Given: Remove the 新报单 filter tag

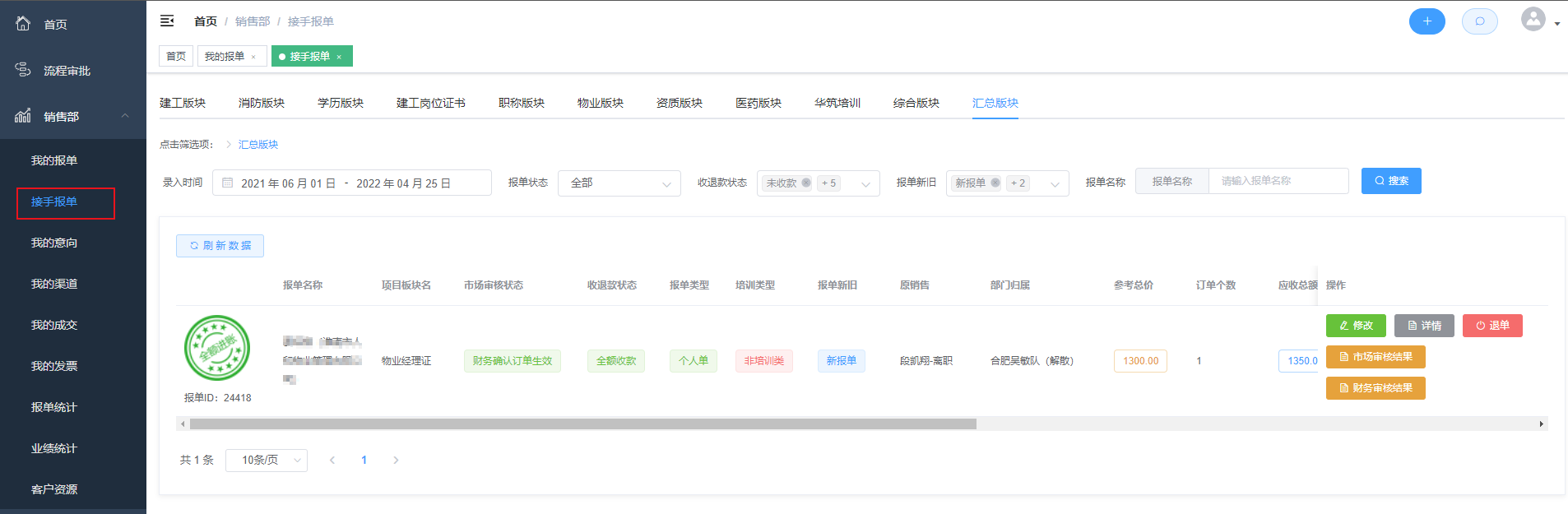Looking at the screenshot, I should point(995,183).
